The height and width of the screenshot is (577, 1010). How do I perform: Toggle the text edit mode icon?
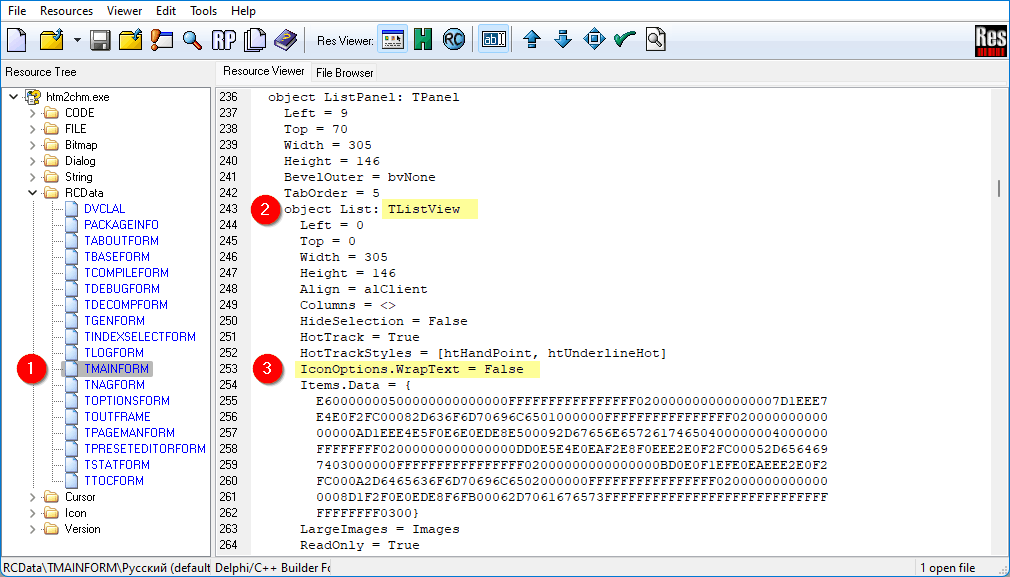494,40
